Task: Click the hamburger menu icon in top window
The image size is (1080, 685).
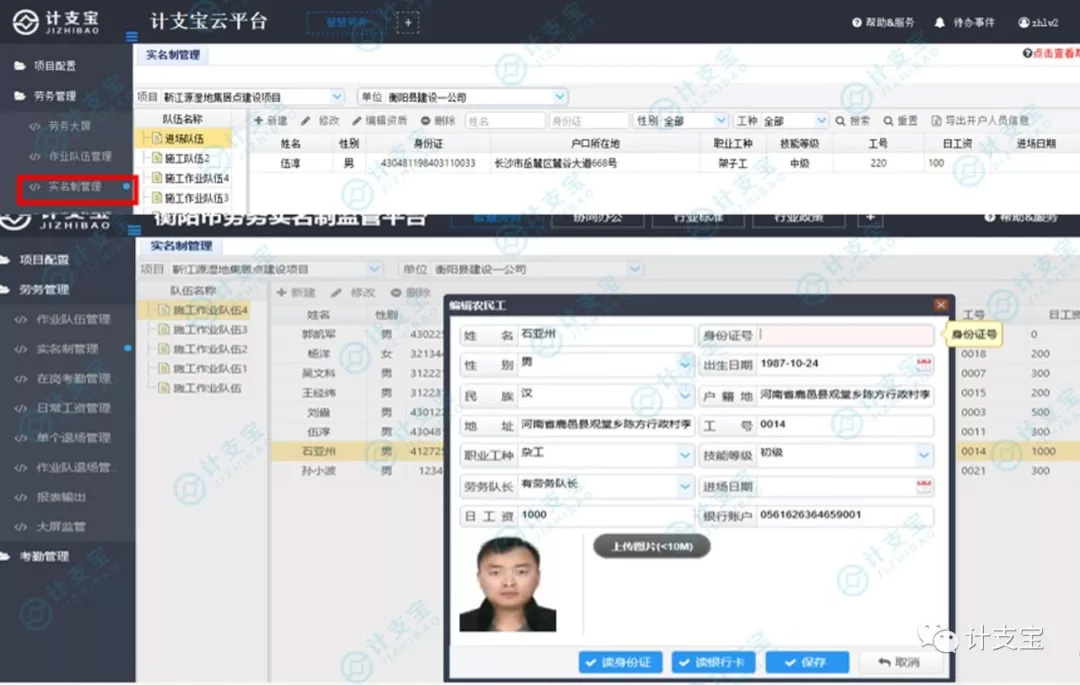Action: (132, 36)
